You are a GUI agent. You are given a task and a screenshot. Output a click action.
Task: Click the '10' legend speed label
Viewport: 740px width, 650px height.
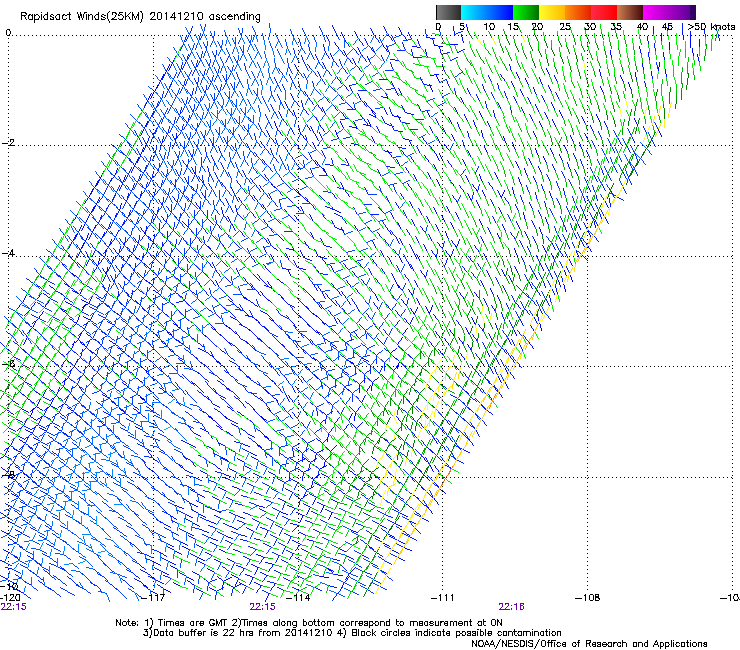click(489, 27)
